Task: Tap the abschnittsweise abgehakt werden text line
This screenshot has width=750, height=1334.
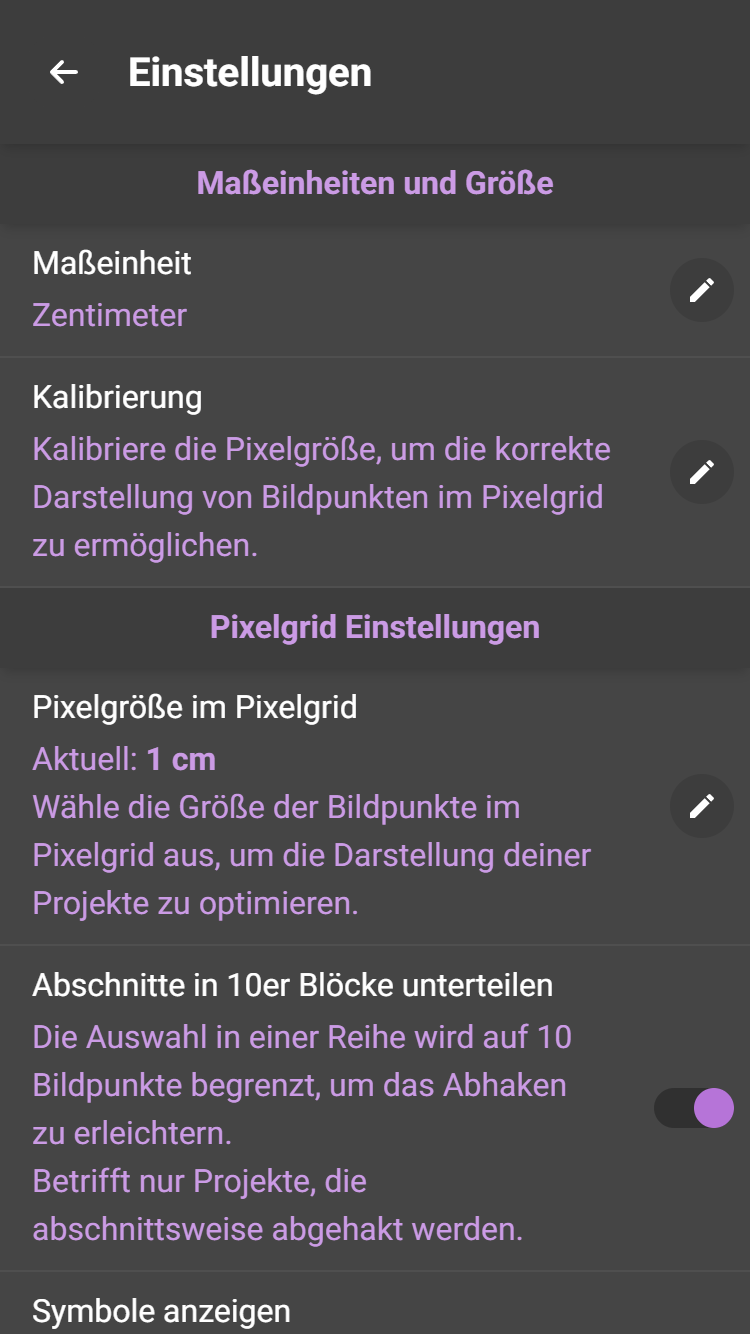Action: point(278,1229)
